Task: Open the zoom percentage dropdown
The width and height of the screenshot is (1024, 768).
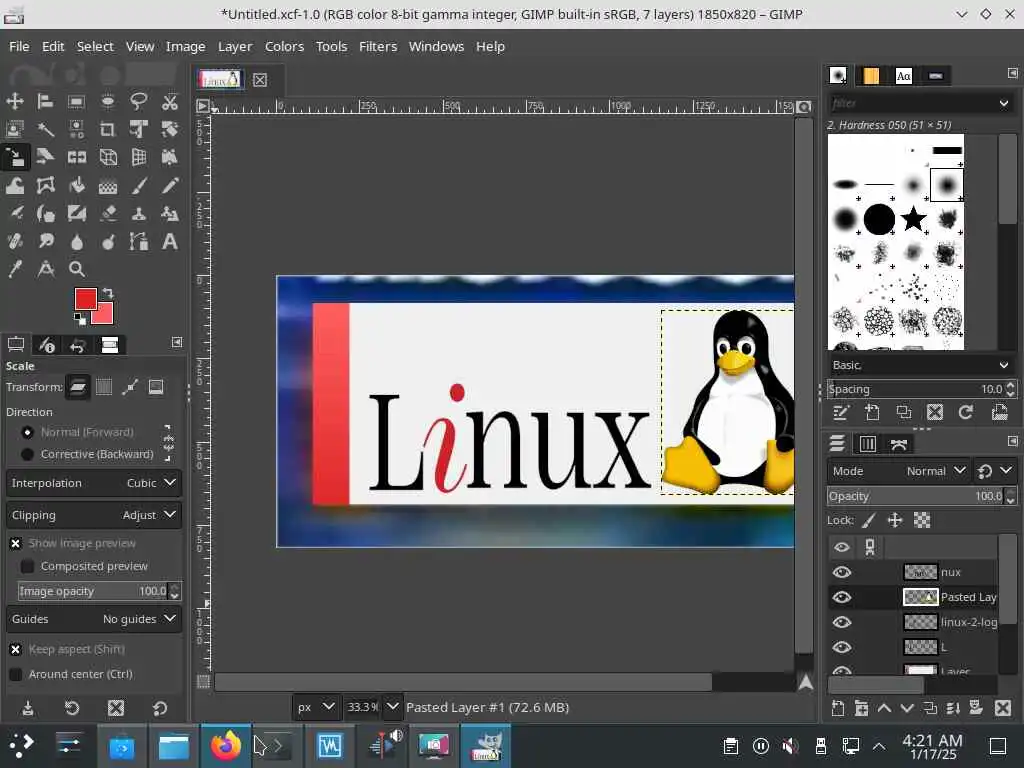Action: click(392, 707)
